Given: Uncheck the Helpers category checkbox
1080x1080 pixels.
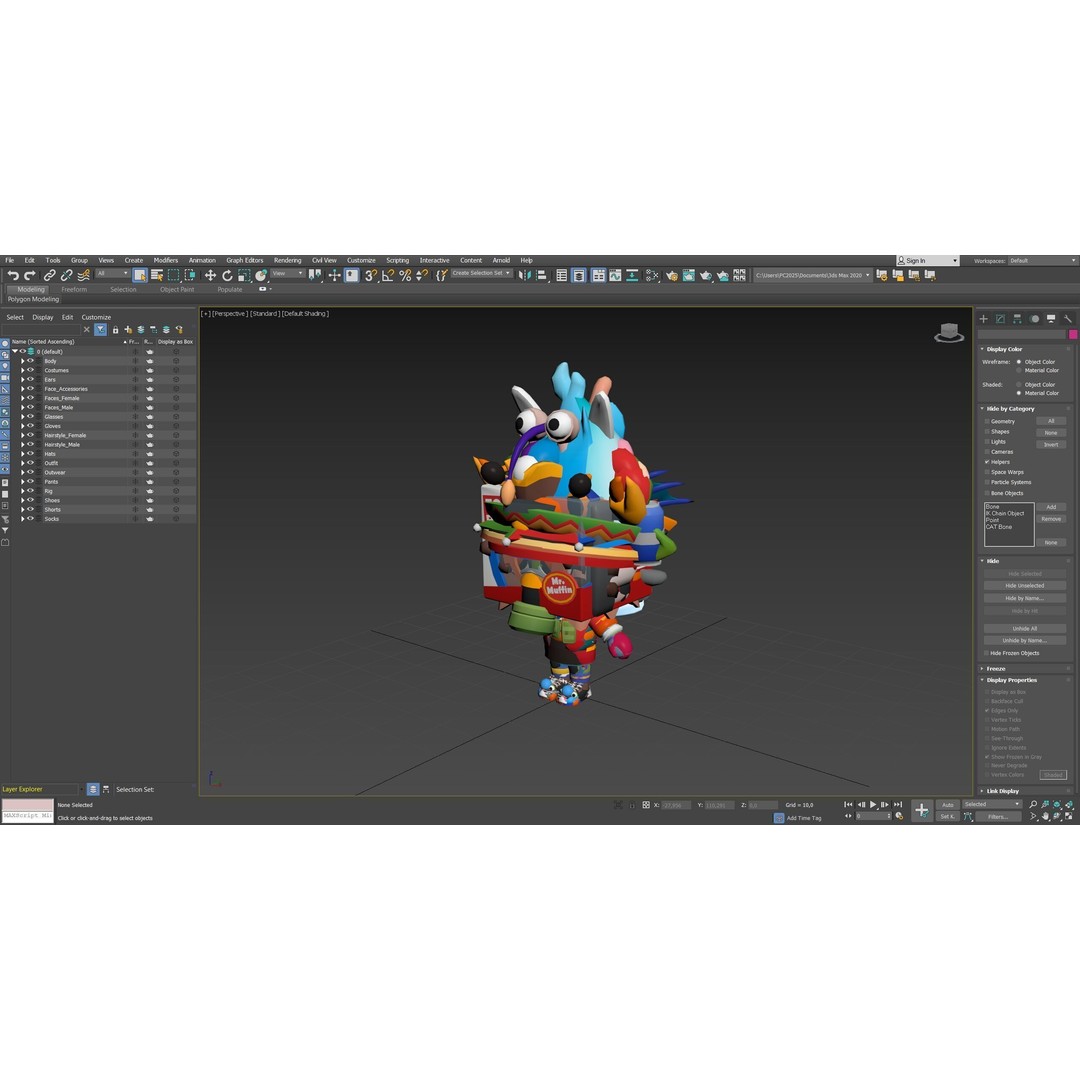Looking at the screenshot, I should 987,462.
